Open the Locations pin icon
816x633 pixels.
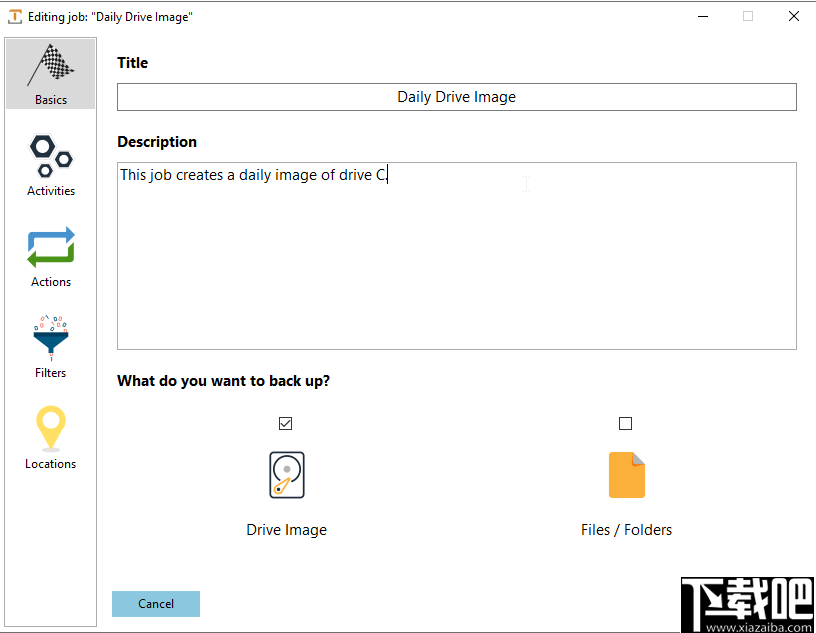coord(50,429)
